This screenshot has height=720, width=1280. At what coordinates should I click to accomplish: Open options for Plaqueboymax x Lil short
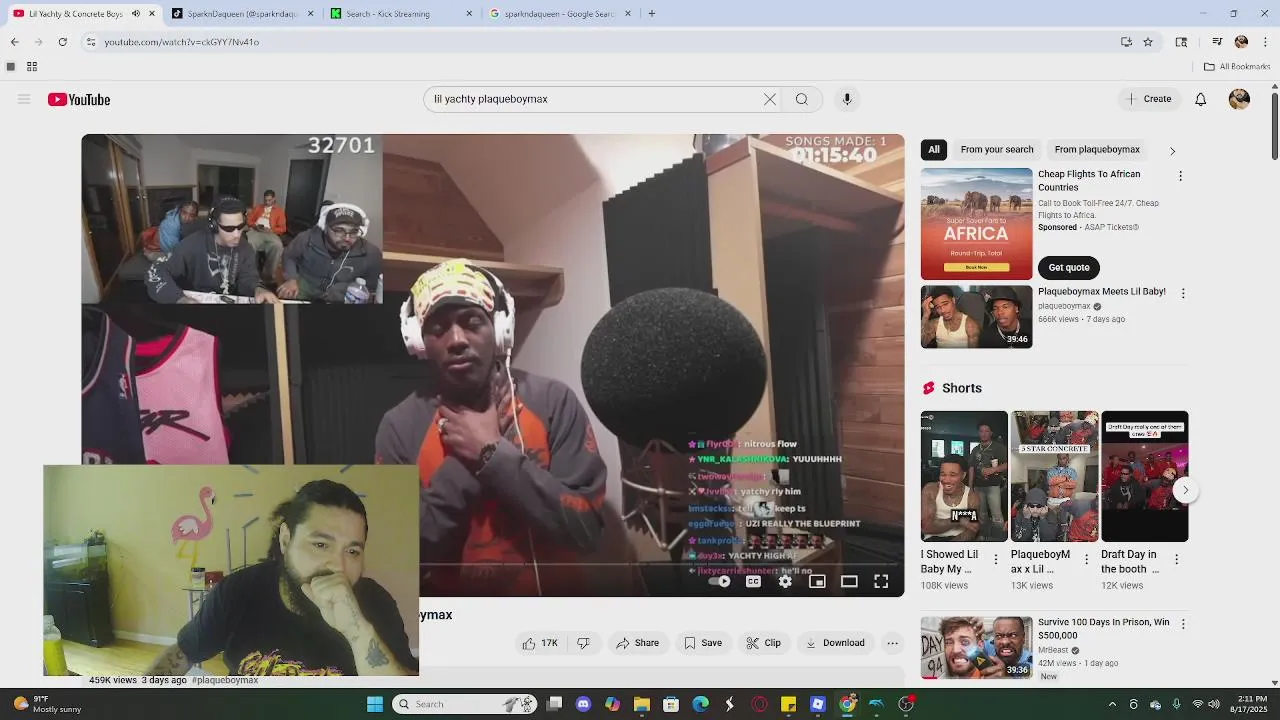point(1086,560)
